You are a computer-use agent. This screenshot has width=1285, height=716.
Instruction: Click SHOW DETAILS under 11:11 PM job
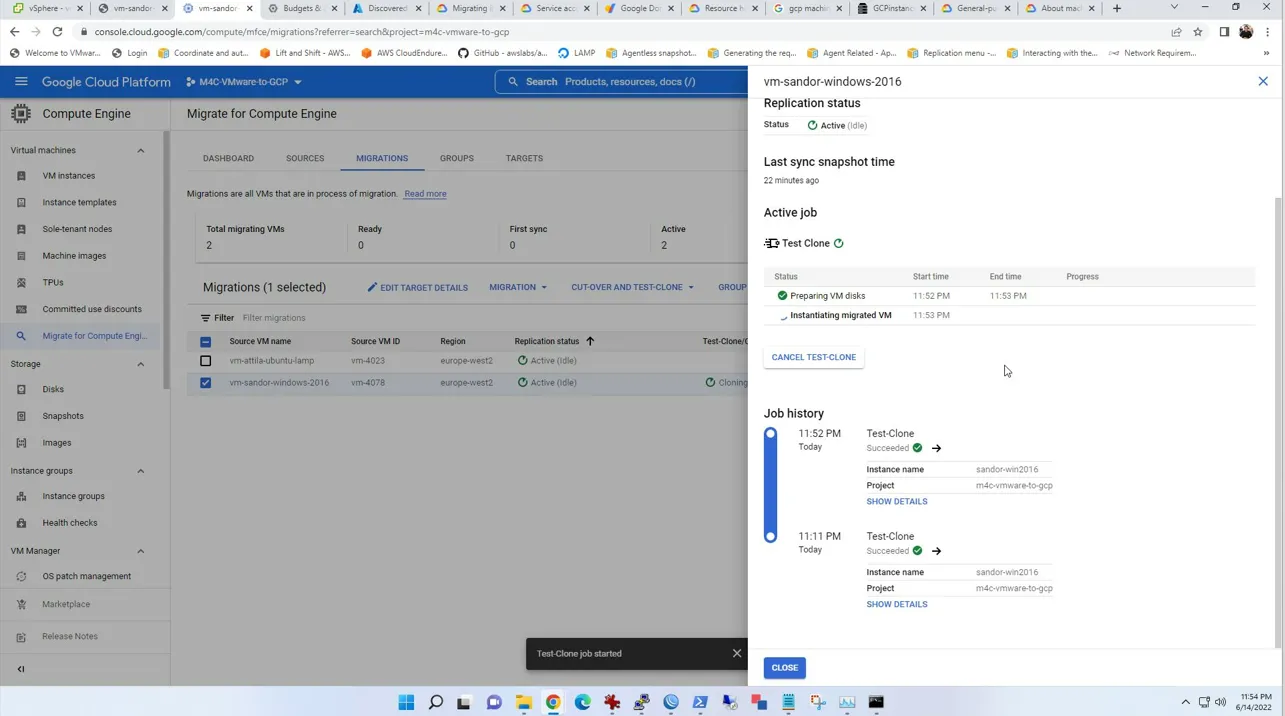coord(897,605)
